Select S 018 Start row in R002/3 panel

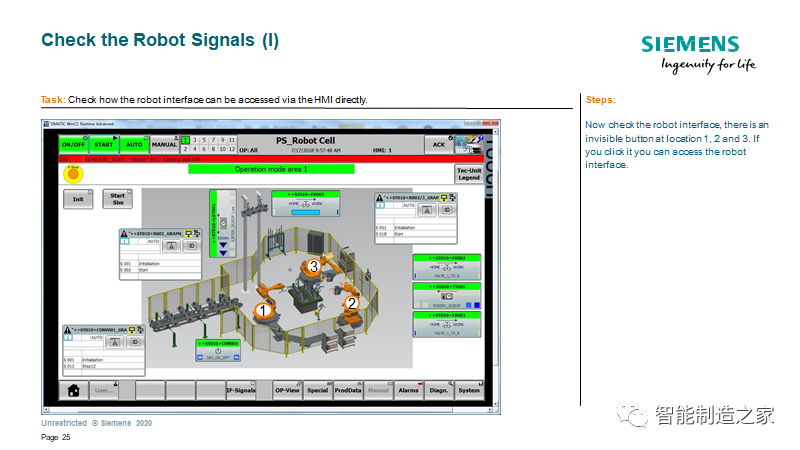tap(416, 234)
